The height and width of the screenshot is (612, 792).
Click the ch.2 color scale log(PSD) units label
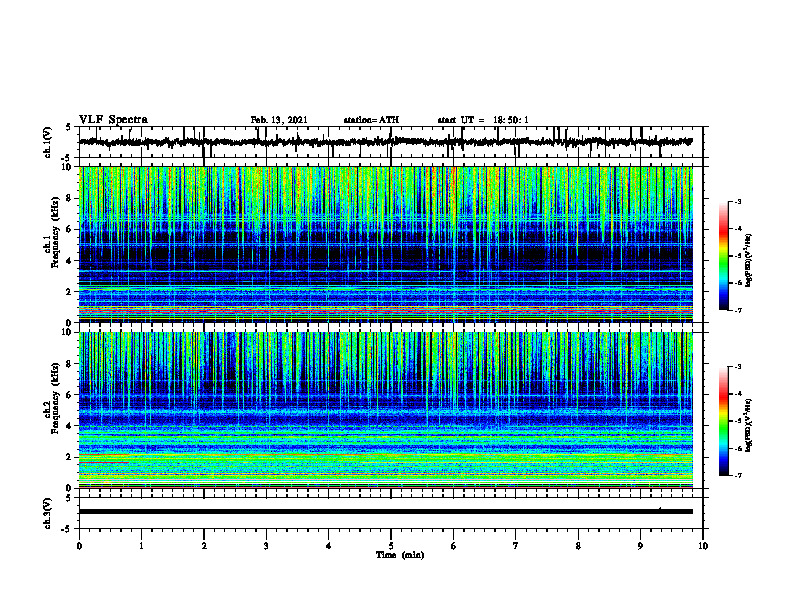(749, 425)
